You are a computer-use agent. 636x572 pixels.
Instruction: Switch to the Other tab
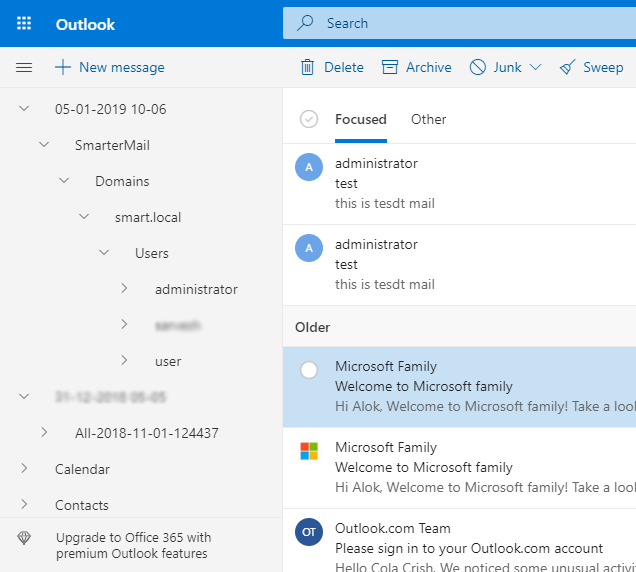point(428,120)
